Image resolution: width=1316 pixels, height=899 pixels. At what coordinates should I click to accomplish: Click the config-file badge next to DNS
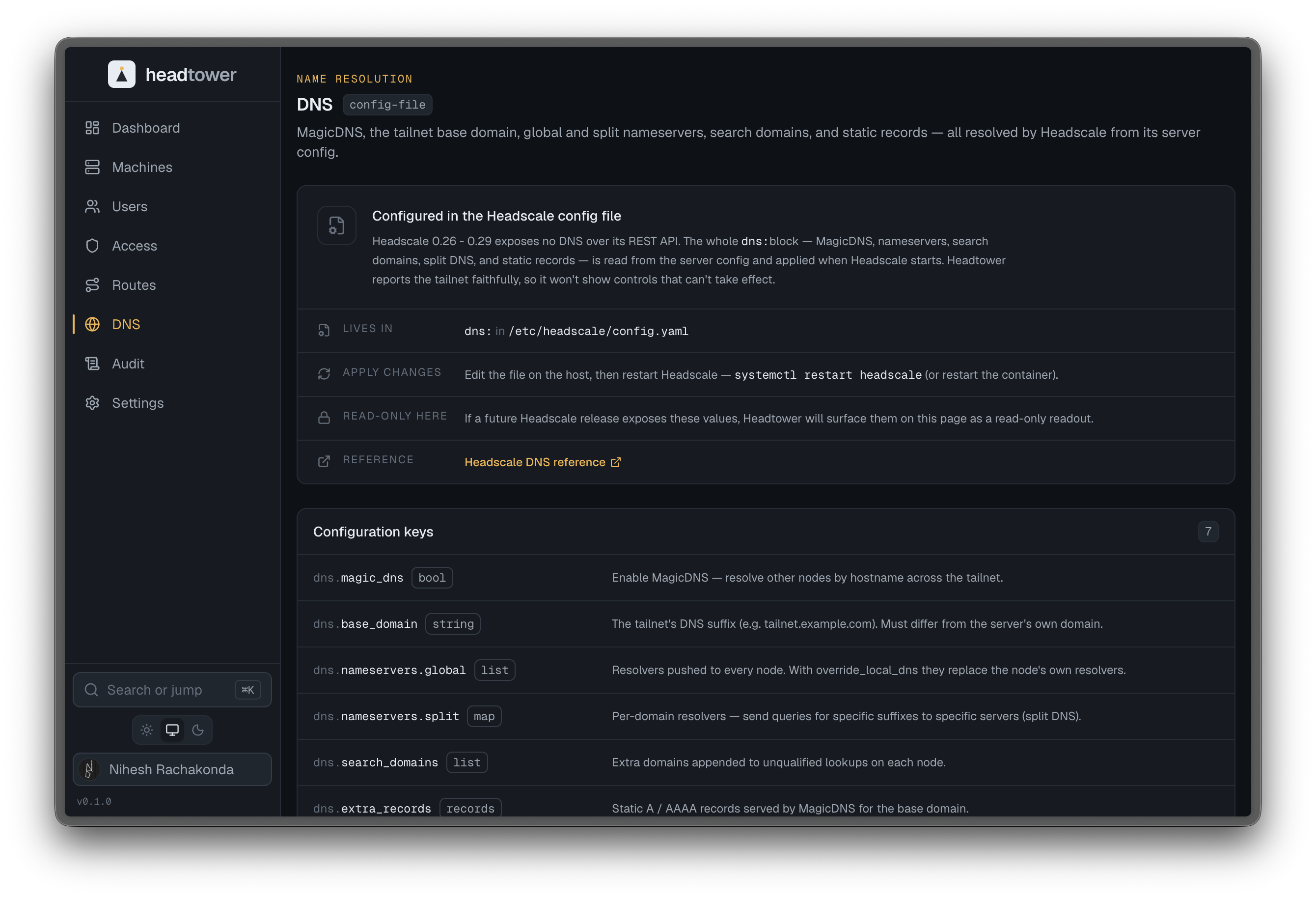click(x=387, y=105)
